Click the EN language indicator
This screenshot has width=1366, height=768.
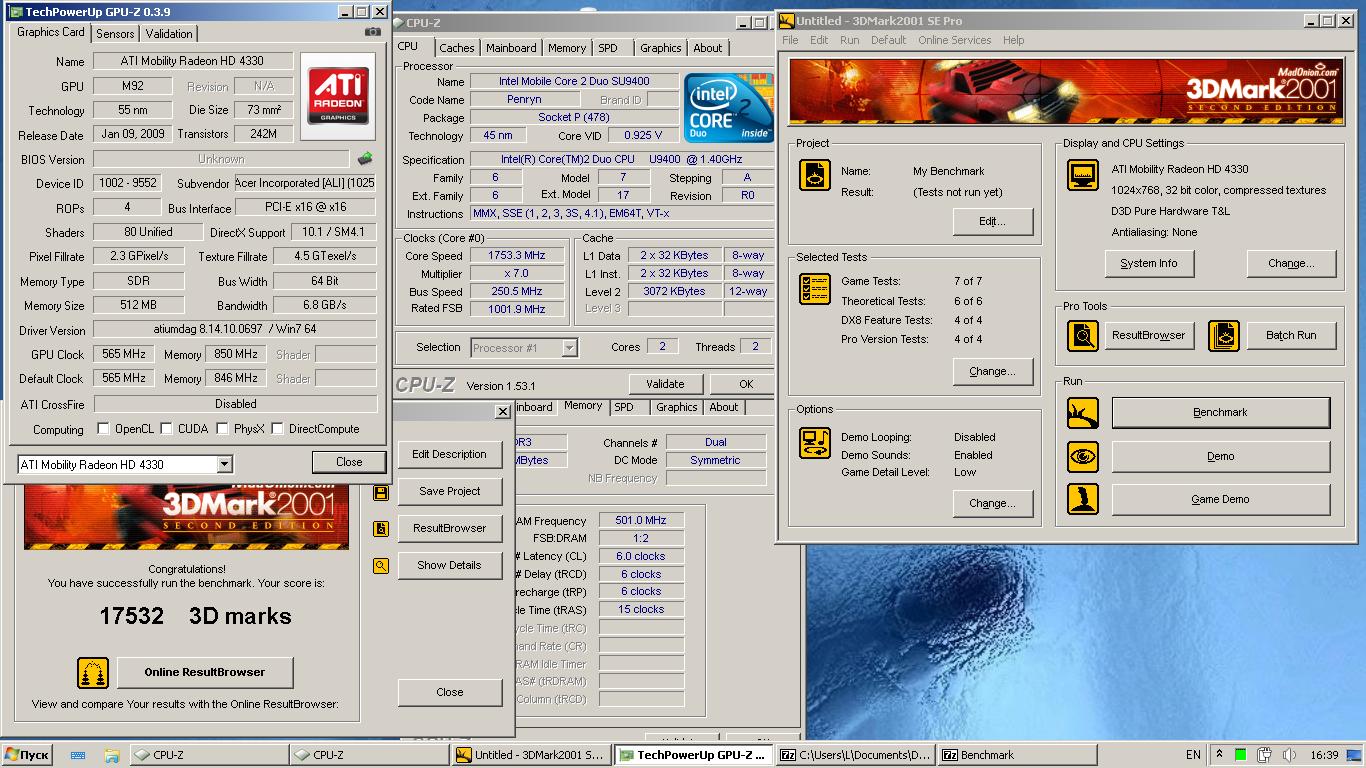1193,755
